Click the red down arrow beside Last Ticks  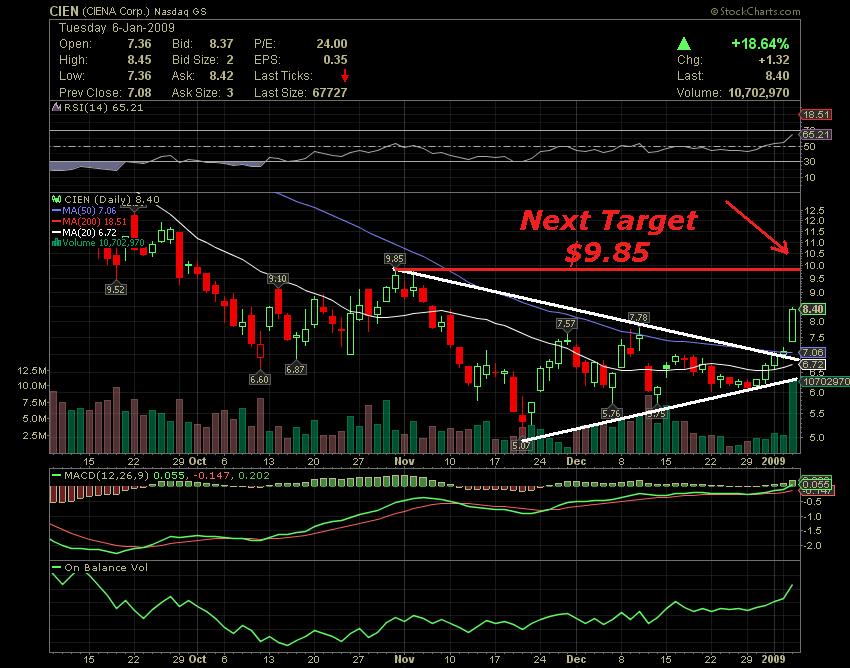345,76
